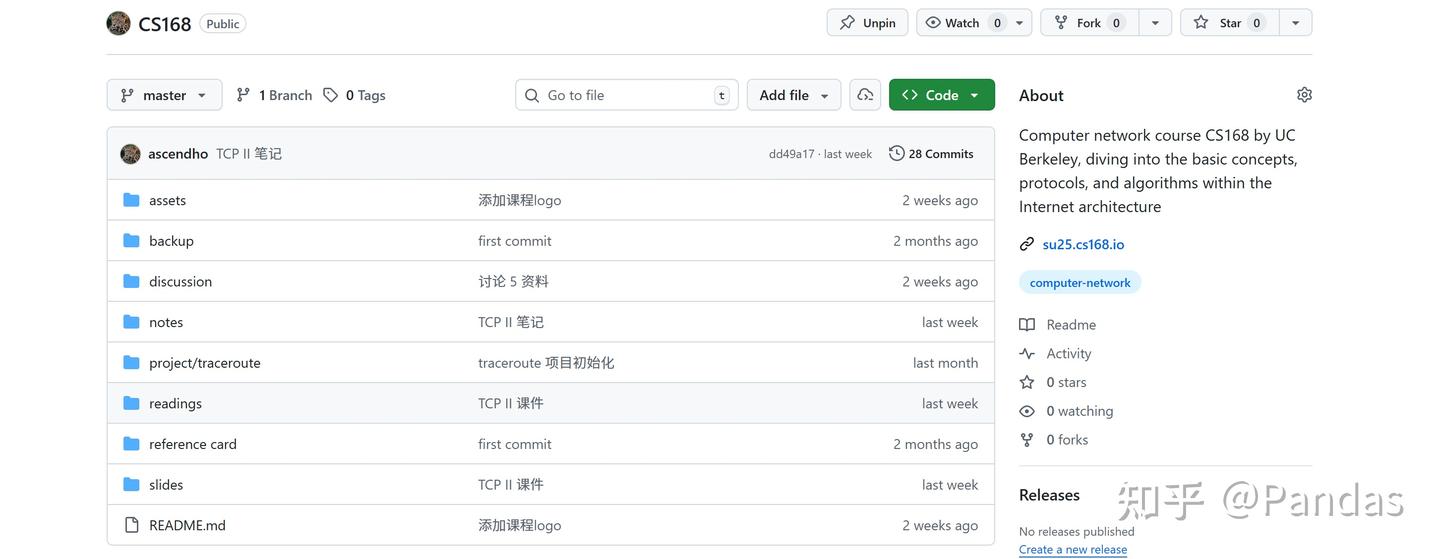Open the 0 stars sidebar link
Viewport: 1440px width, 559px height.
(1066, 382)
